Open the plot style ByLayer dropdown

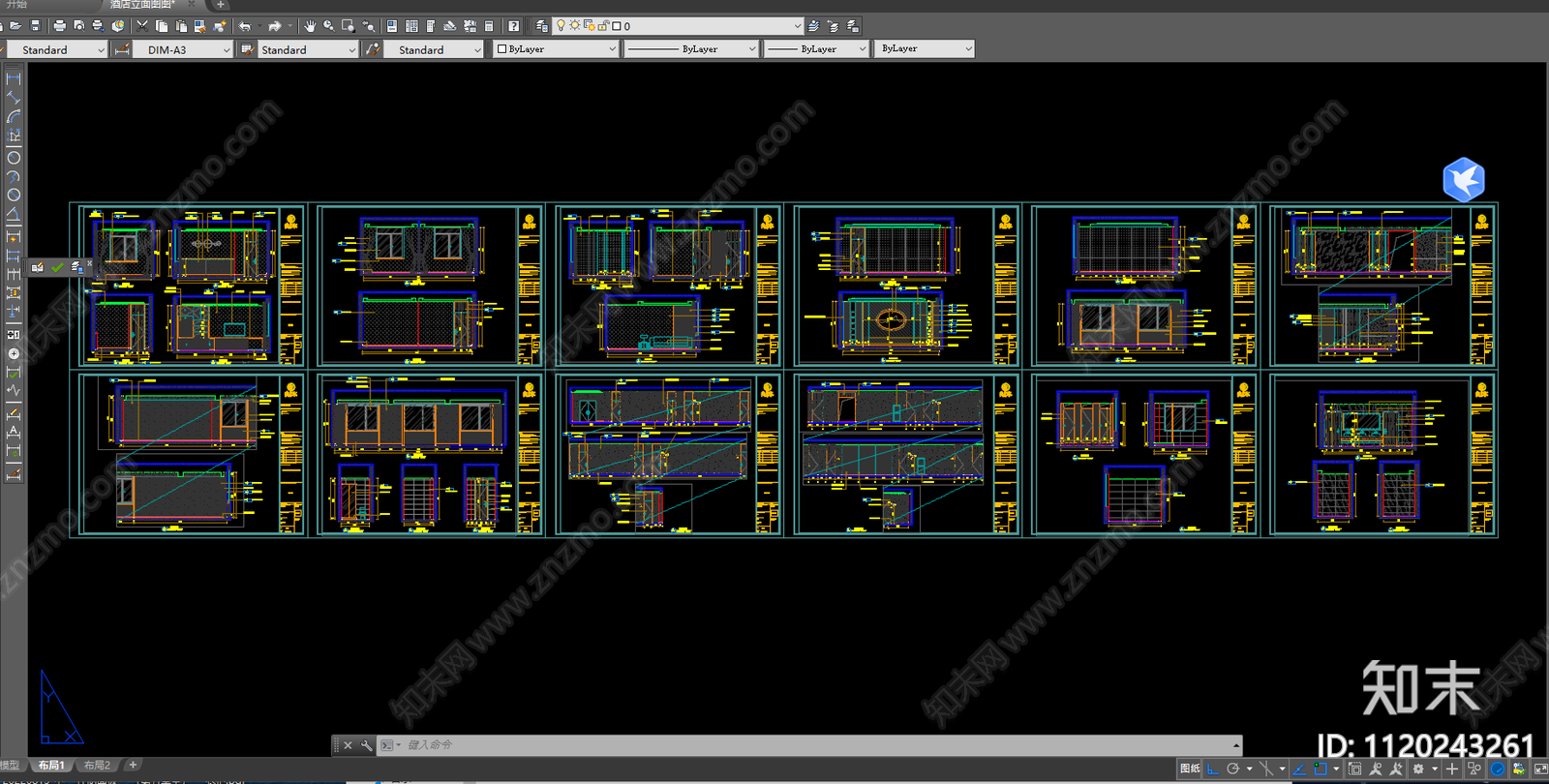pos(924,48)
